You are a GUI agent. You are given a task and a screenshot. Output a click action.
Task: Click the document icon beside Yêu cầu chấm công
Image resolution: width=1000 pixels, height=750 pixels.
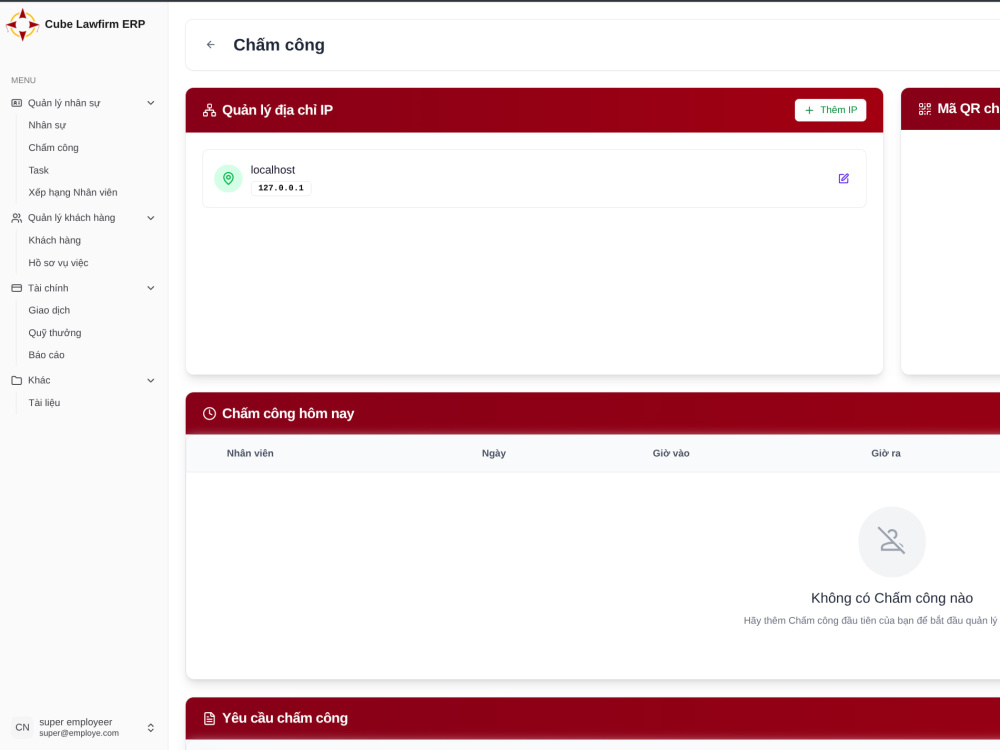pyautogui.click(x=209, y=718)
